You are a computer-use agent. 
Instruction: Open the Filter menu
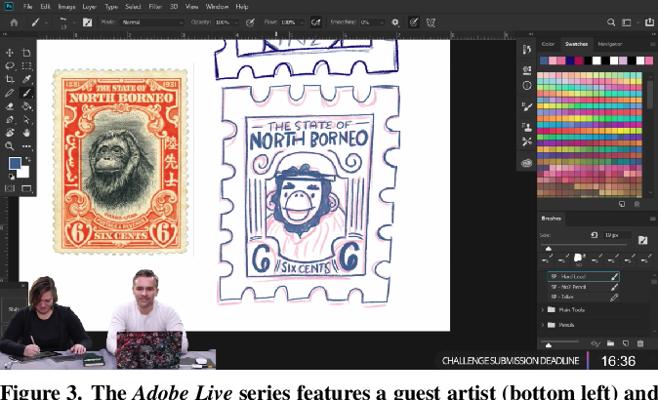[155, 7]
